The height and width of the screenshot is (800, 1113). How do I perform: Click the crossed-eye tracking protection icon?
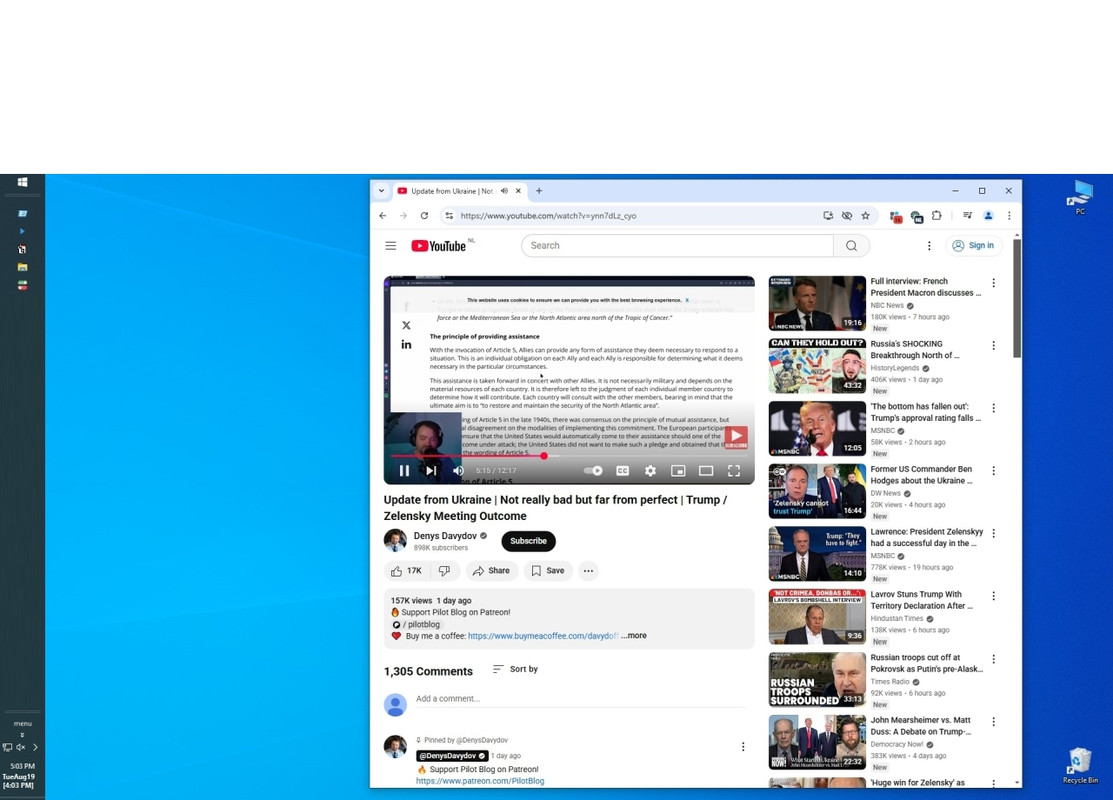pyautogui.click(x=847, y=216)
